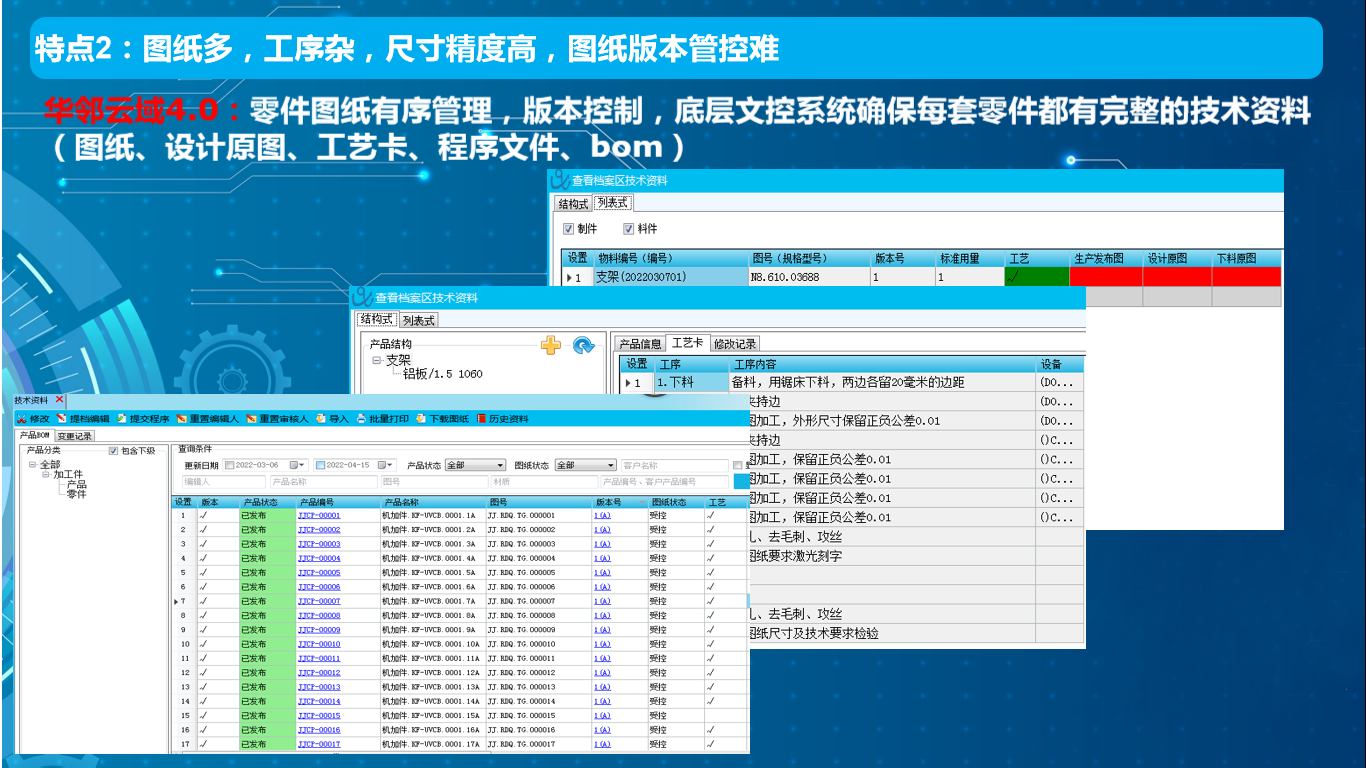The height and width of the screenshot is (768, 1366).
Task: Click the 受控 cell for JJCP-00016
Action: click(676, 730)
